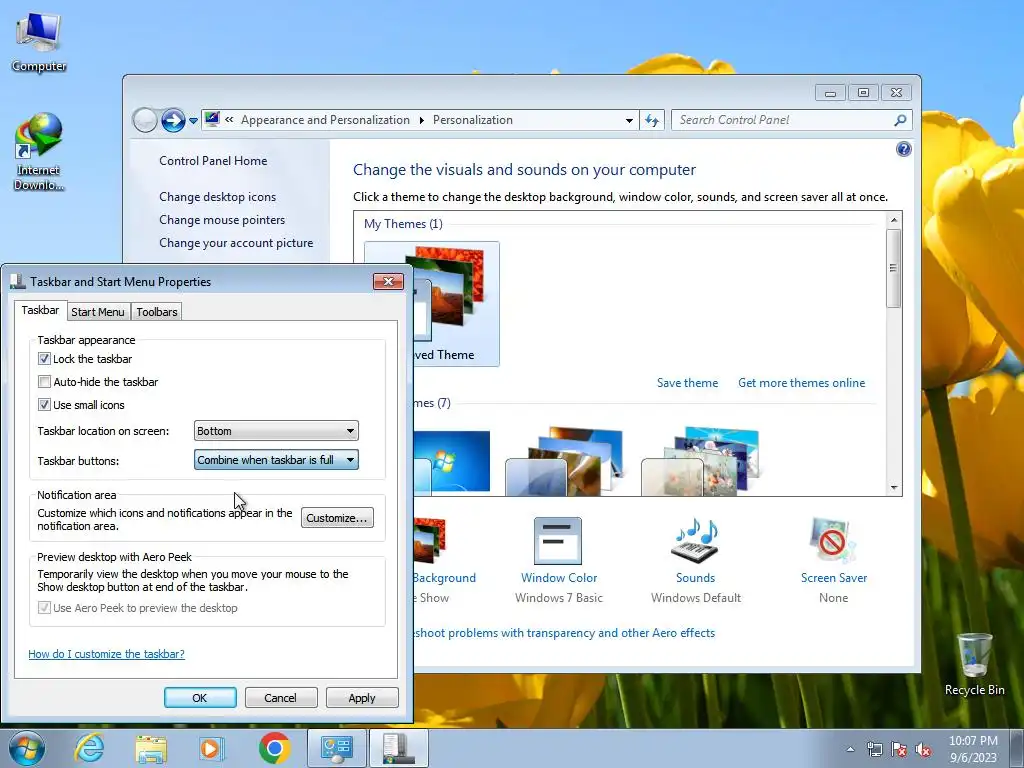Open Change your account picture link

(236, 243)
